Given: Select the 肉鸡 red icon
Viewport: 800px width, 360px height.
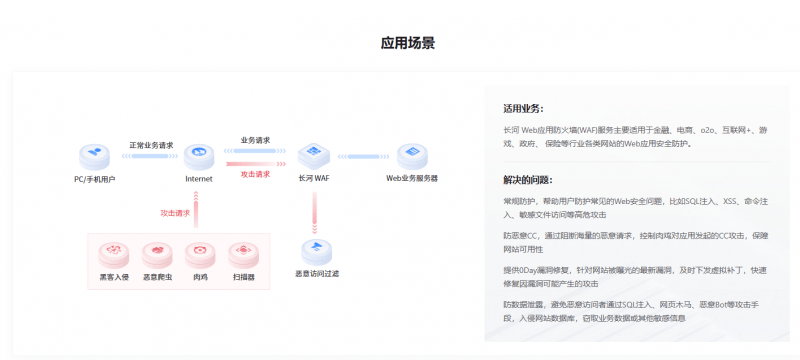Looking at the screenshot, I should [x=200, y=255].
